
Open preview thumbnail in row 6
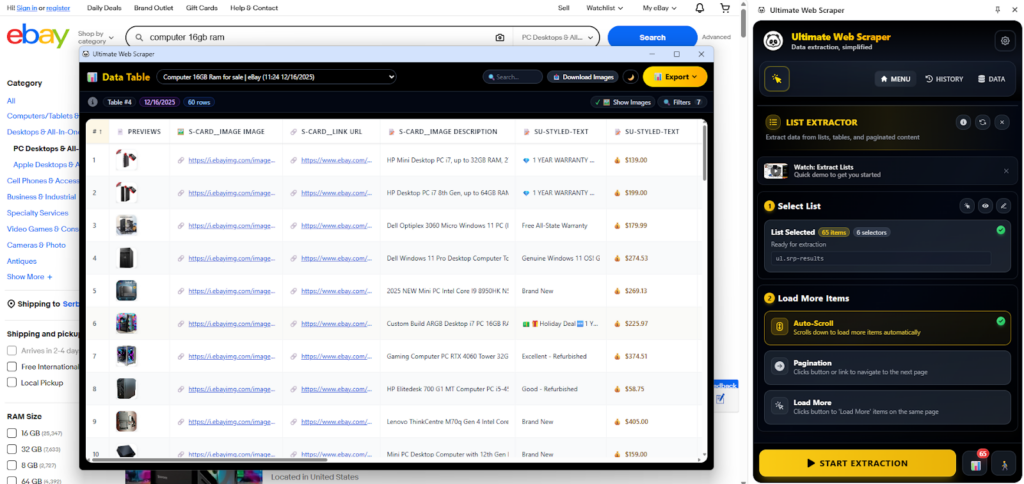(x=126, y=323)
